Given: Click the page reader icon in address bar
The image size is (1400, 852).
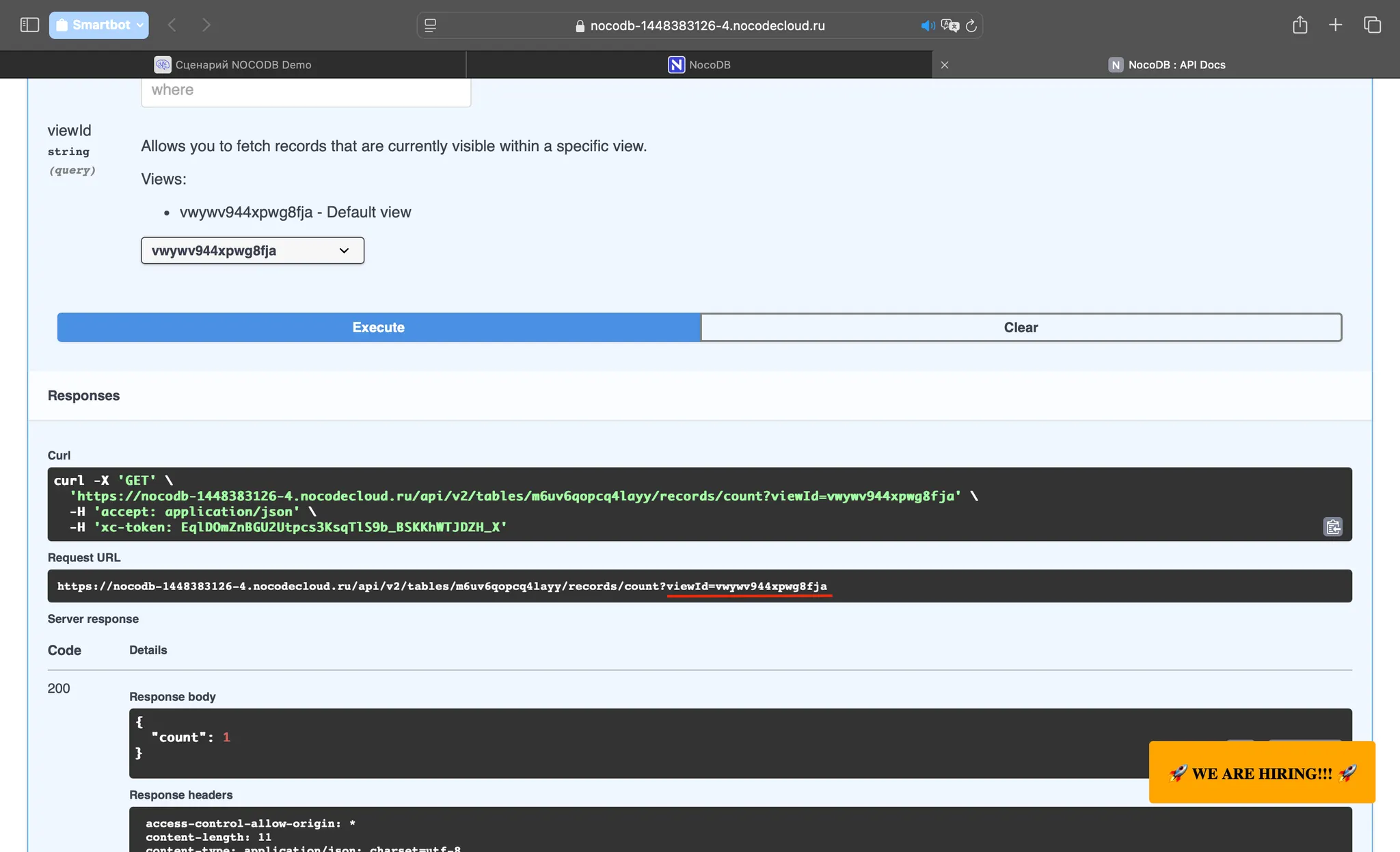Looking at the screenshot, I should (x=431, y=26).
